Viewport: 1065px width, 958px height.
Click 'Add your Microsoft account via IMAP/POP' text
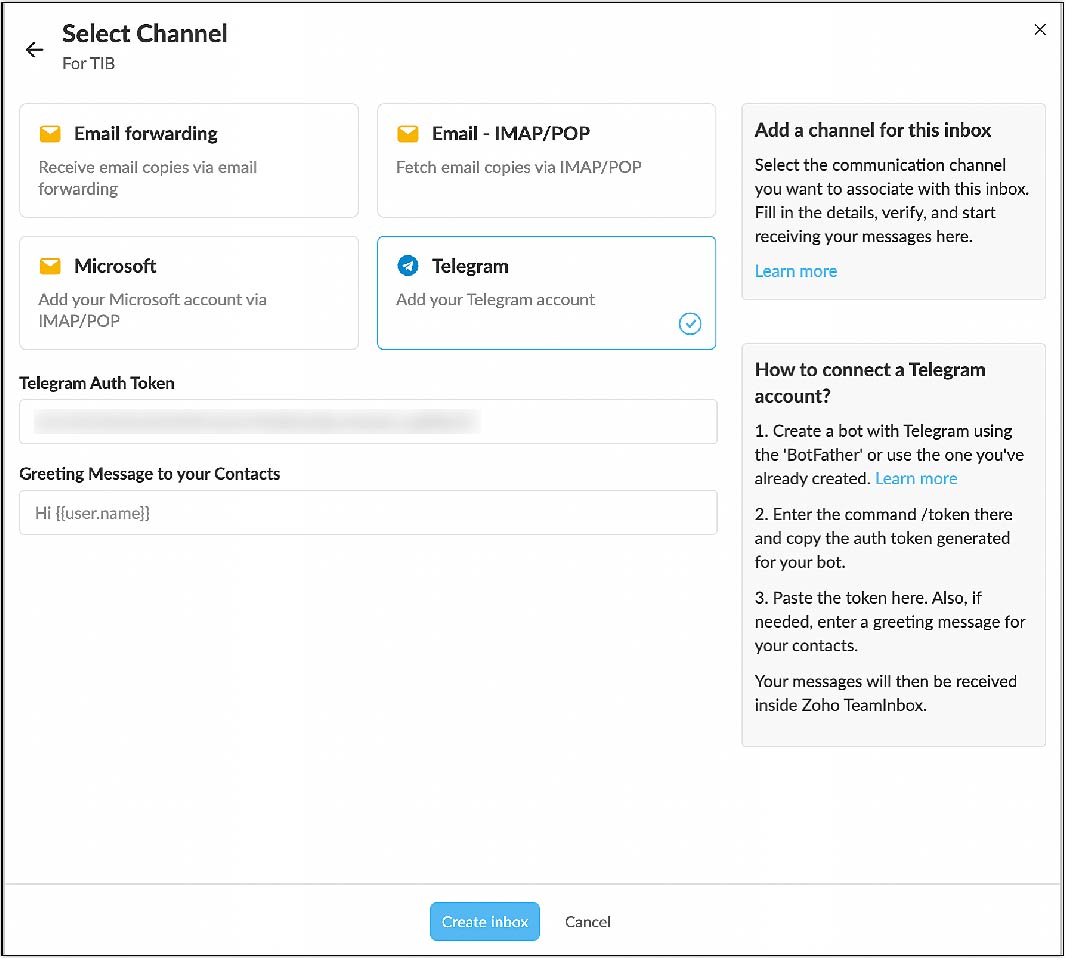152,310
